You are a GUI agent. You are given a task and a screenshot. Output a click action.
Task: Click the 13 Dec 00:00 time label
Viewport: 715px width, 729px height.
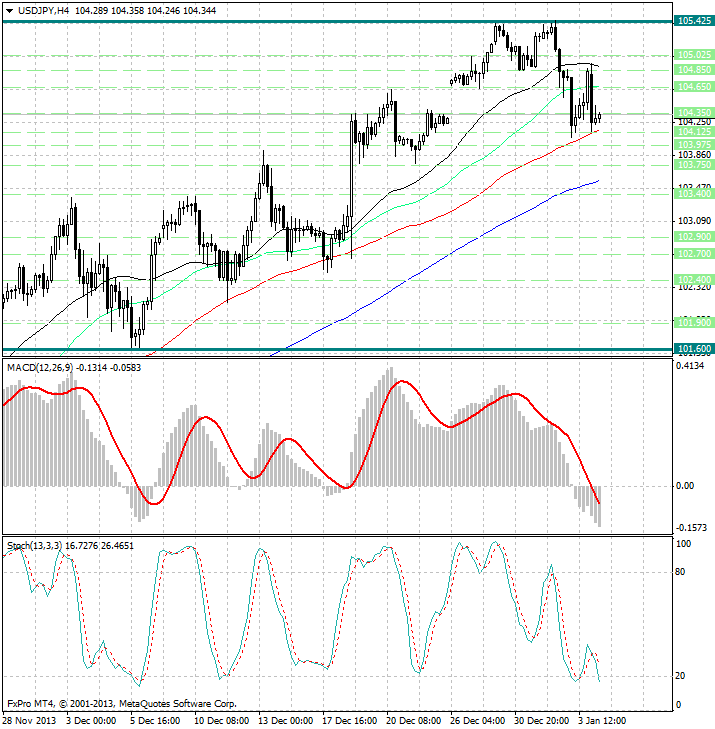click(x=285, y=721)
